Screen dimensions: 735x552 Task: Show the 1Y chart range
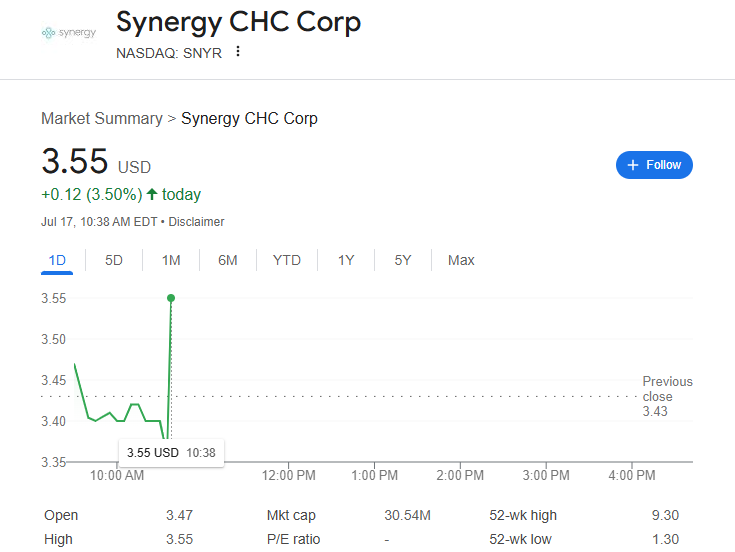click(x=346, y=260)
